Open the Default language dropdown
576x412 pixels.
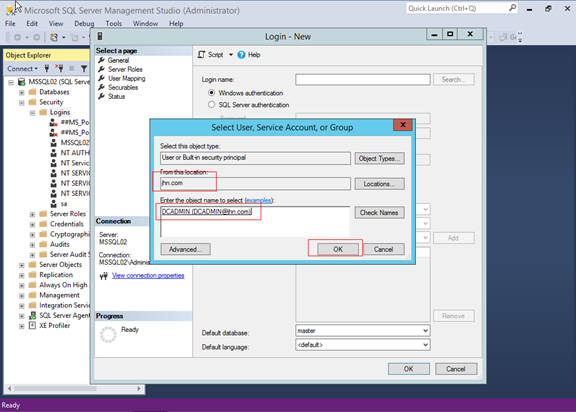(425, 344)
